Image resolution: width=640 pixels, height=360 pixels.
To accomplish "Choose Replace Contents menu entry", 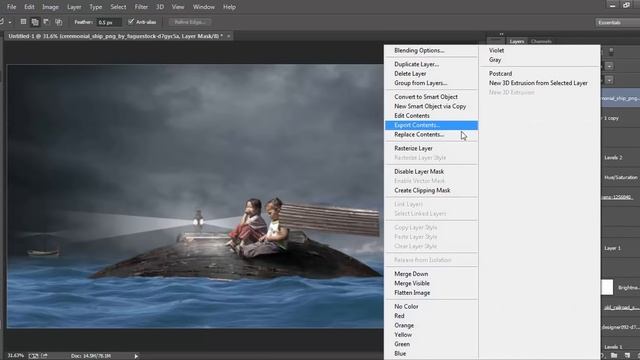I will (x=431, y=135).
